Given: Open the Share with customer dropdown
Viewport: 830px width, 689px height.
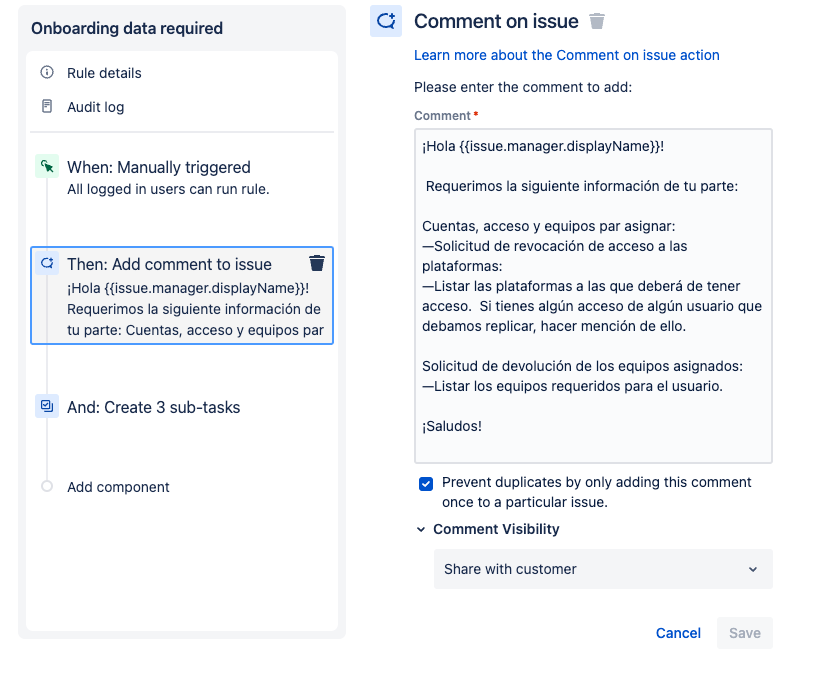Looking at the screenshot, I should (603, 569).
